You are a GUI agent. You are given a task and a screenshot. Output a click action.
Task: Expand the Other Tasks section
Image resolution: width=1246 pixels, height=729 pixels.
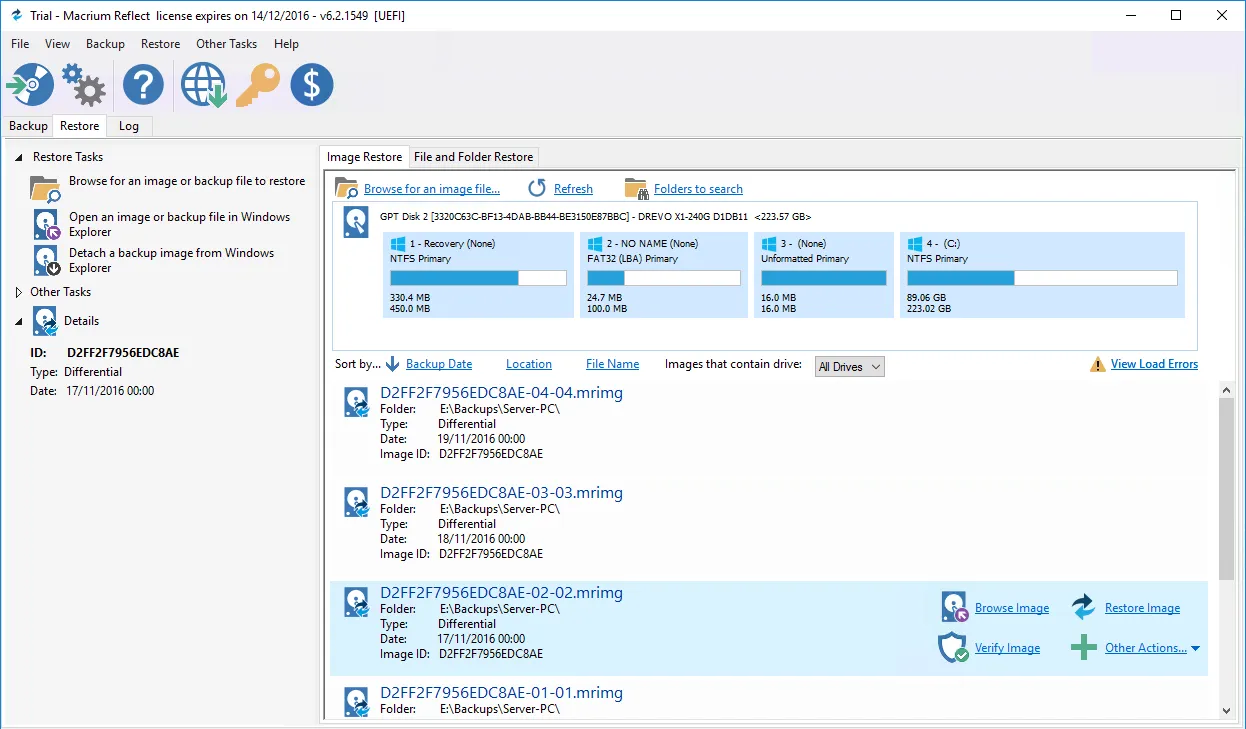19,293
